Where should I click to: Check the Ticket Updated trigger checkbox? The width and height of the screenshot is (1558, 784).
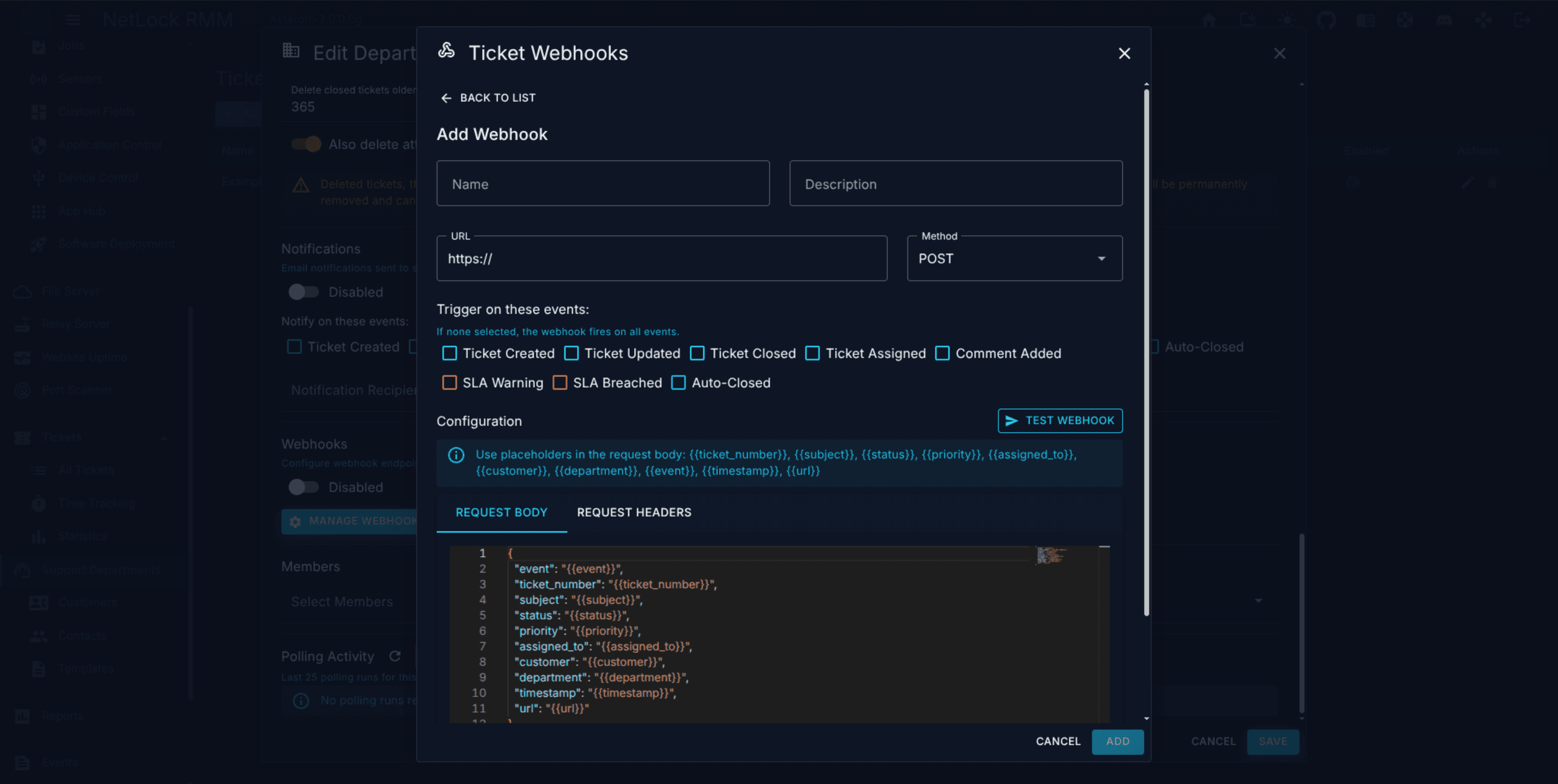(x=571, y=353)
